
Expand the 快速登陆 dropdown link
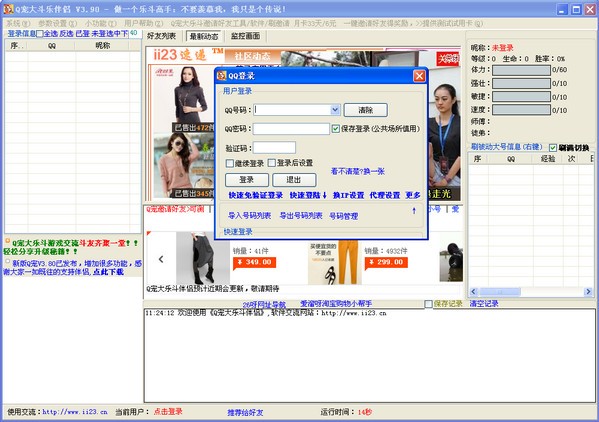(308, 195)
